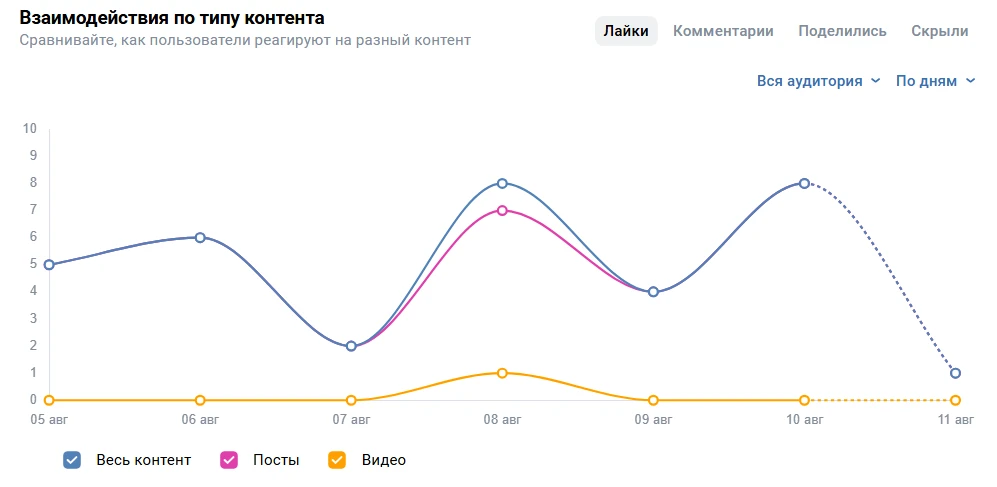Click the chevron arrow beside По дням

pyautogui.click(x=970, y=81)
